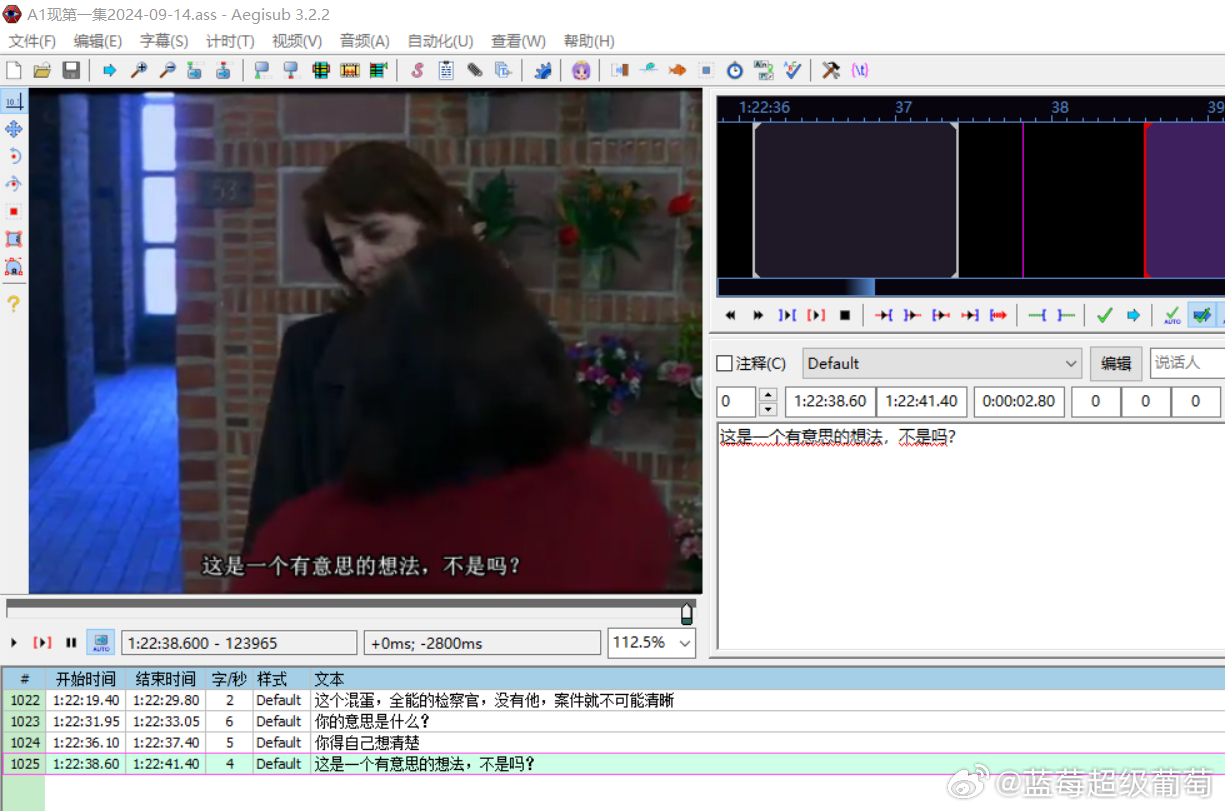Open the 自动化(U) menu

[440, 41]
